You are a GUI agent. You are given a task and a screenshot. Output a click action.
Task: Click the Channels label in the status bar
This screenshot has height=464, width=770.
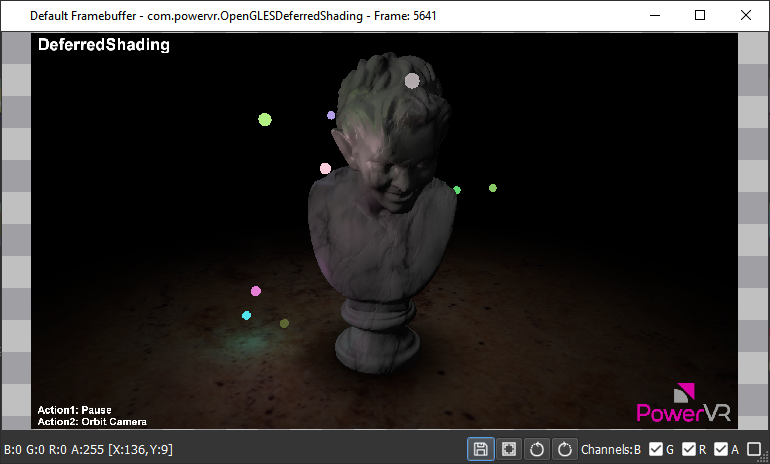607,450
